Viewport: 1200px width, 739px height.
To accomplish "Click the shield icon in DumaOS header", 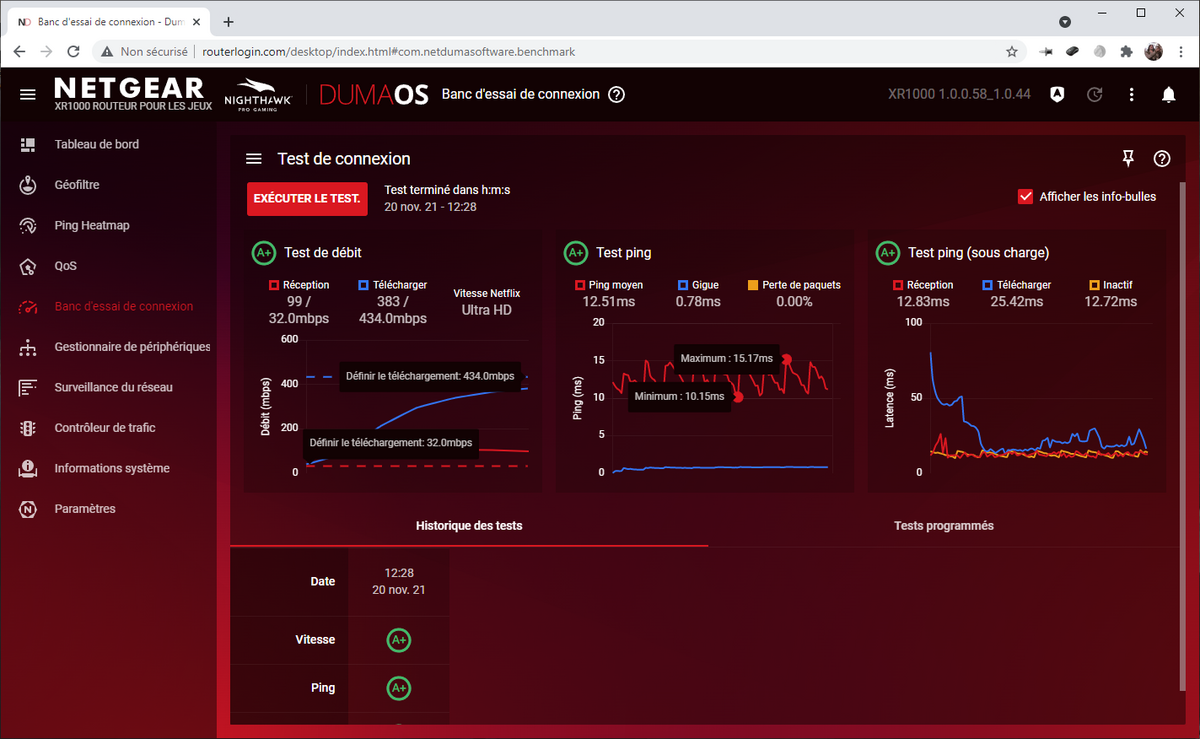I will coord(1057,95).
